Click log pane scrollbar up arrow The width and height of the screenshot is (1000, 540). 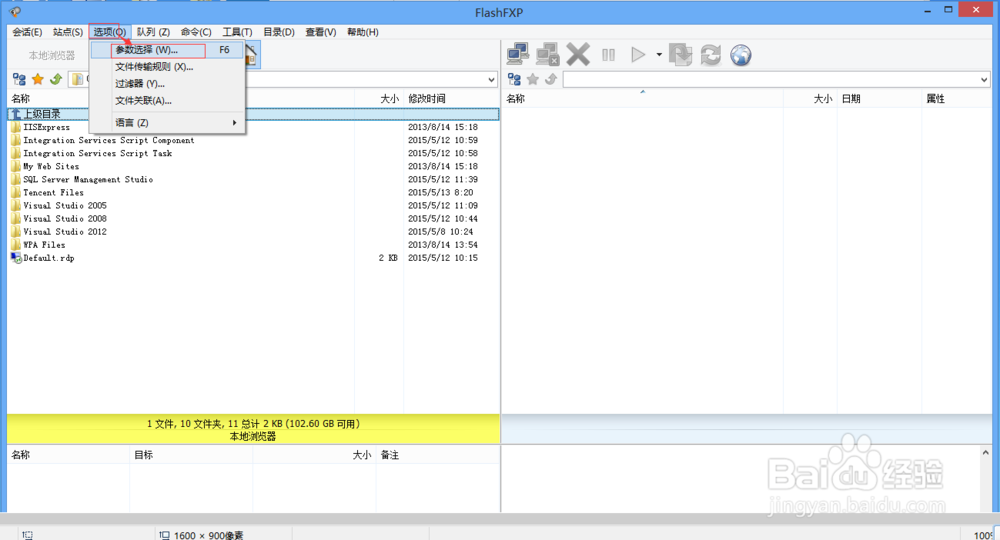tap(985, 452)
